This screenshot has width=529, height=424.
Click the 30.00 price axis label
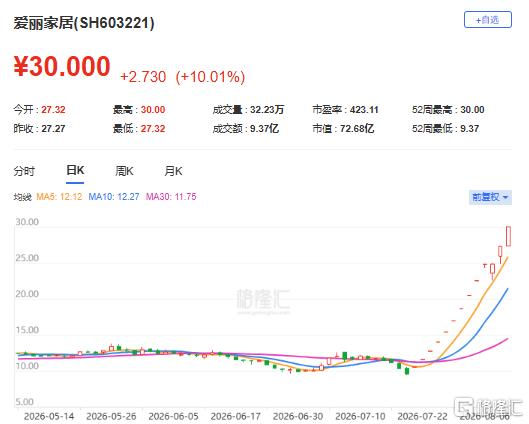(x=27, y=222)
